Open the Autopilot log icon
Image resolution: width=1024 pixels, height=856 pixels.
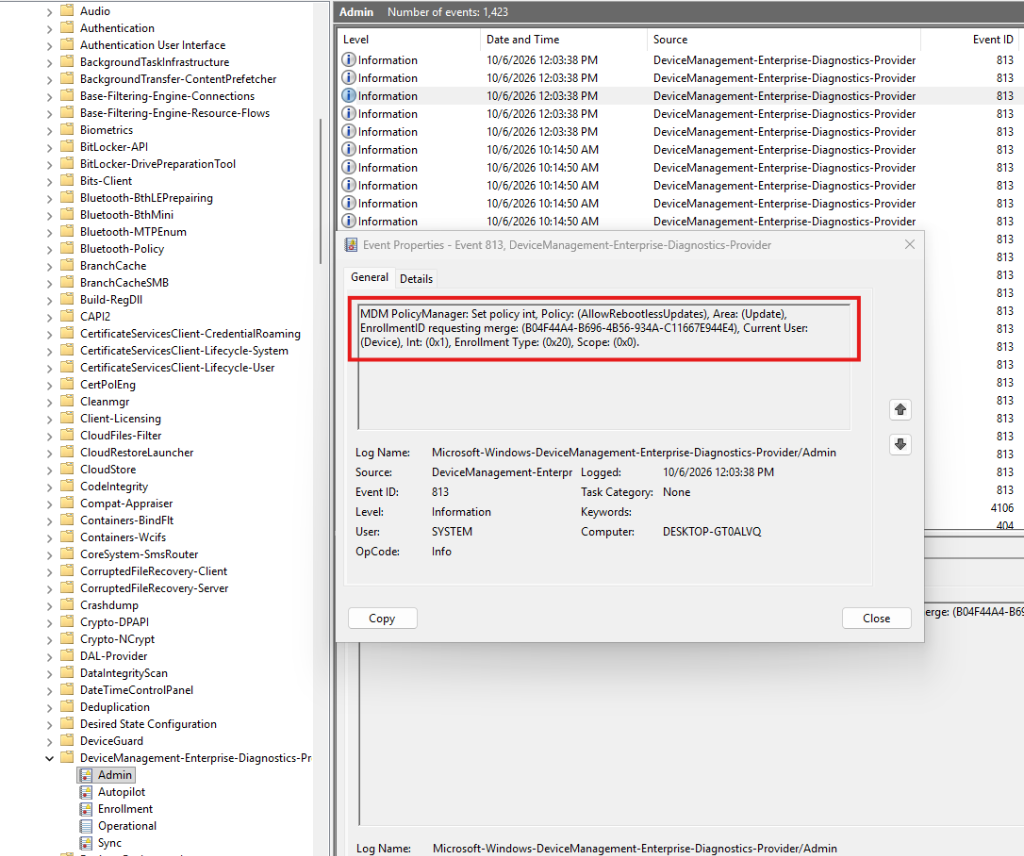coord(86,792)
